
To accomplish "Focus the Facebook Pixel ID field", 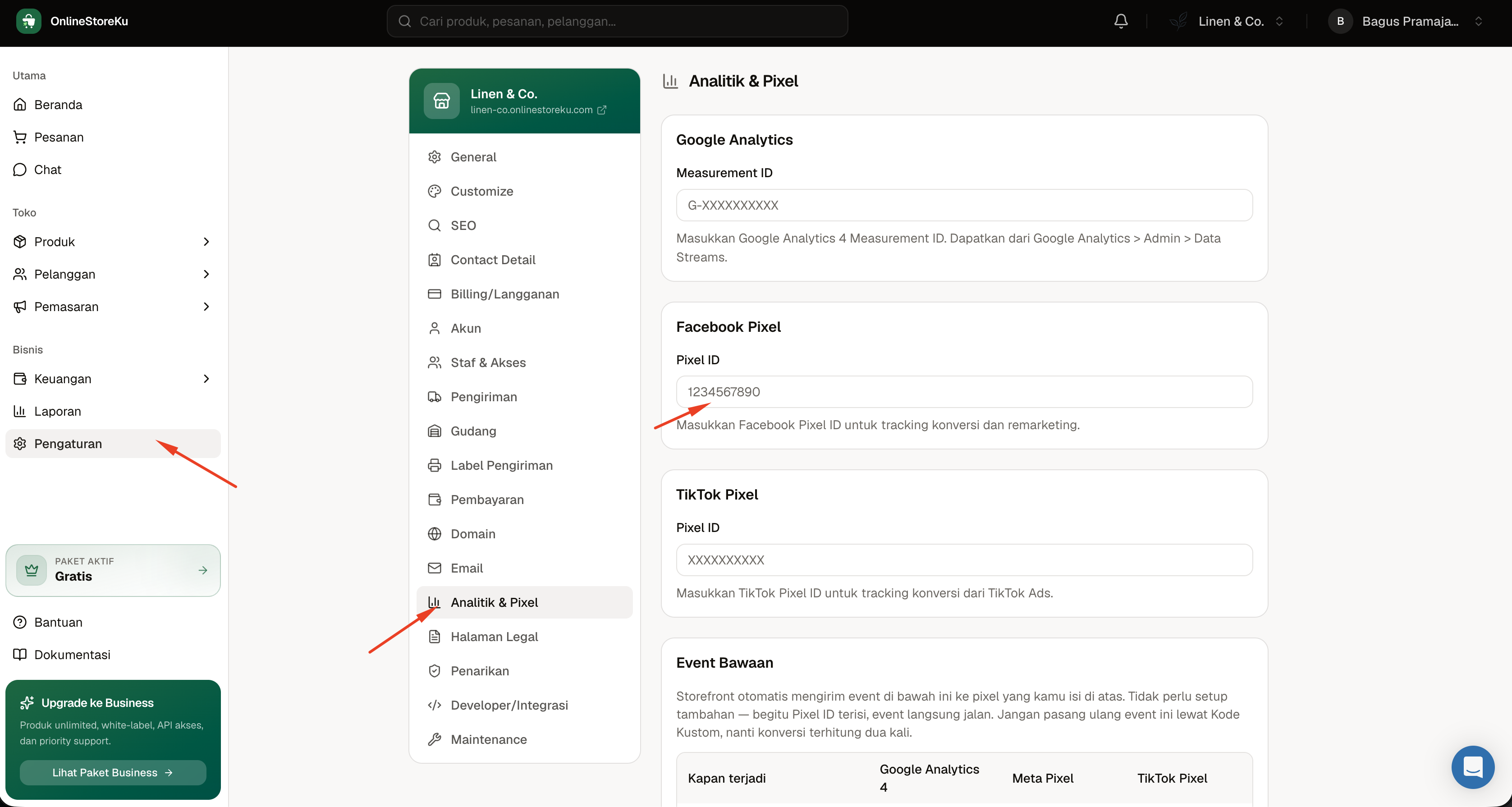I will click(964, 391).
